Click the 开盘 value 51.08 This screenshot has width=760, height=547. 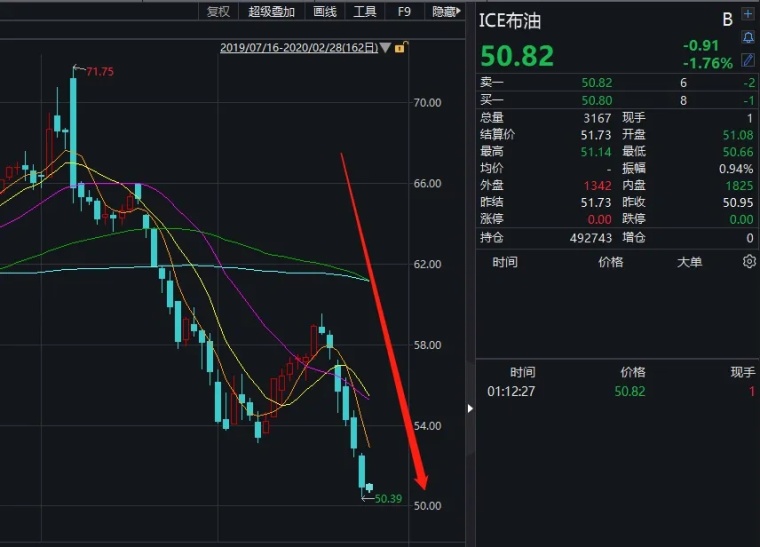(738, 135)
